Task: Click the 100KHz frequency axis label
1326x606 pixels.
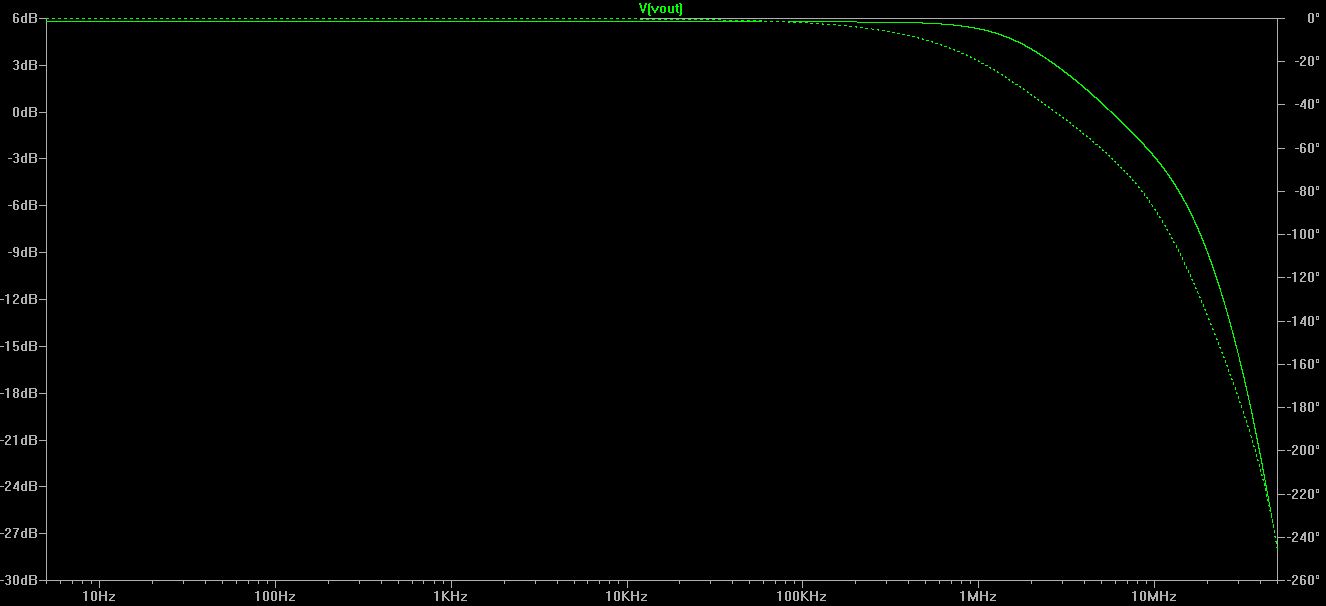Action: coord(802,596)
